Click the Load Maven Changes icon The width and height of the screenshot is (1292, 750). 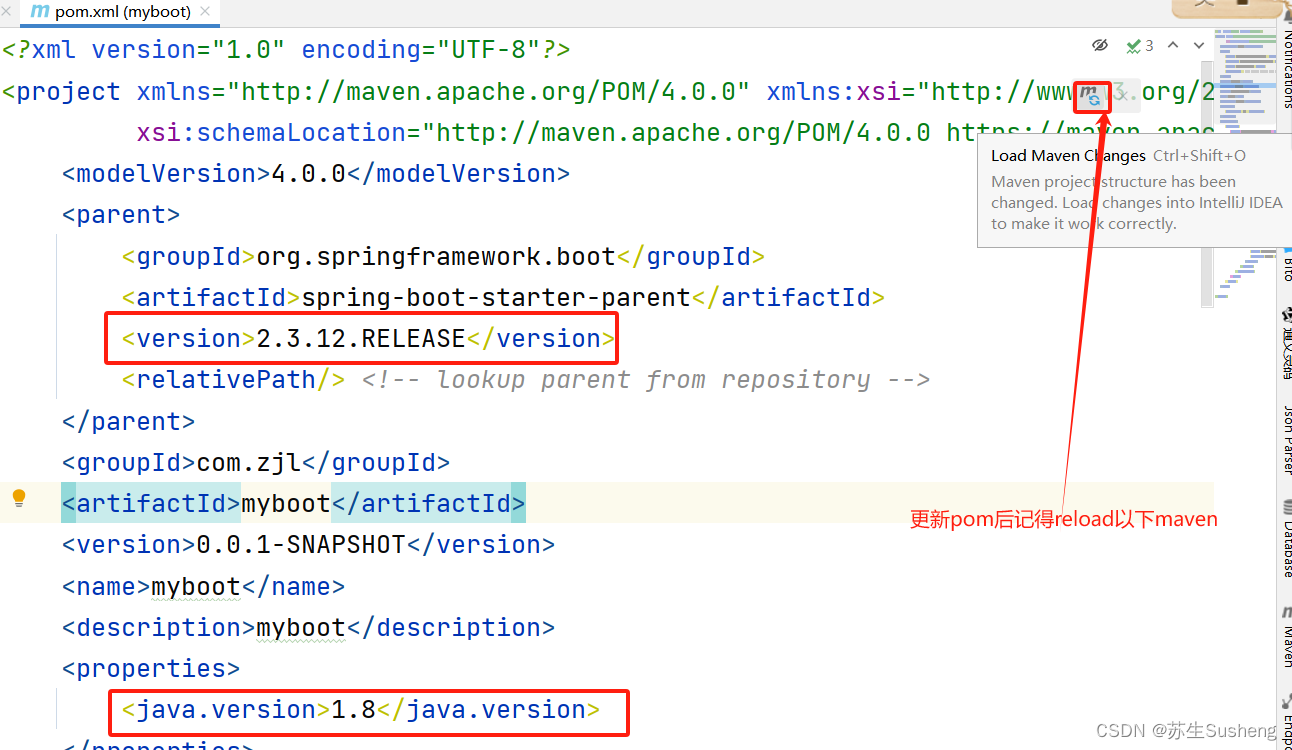pos(1091,95)
